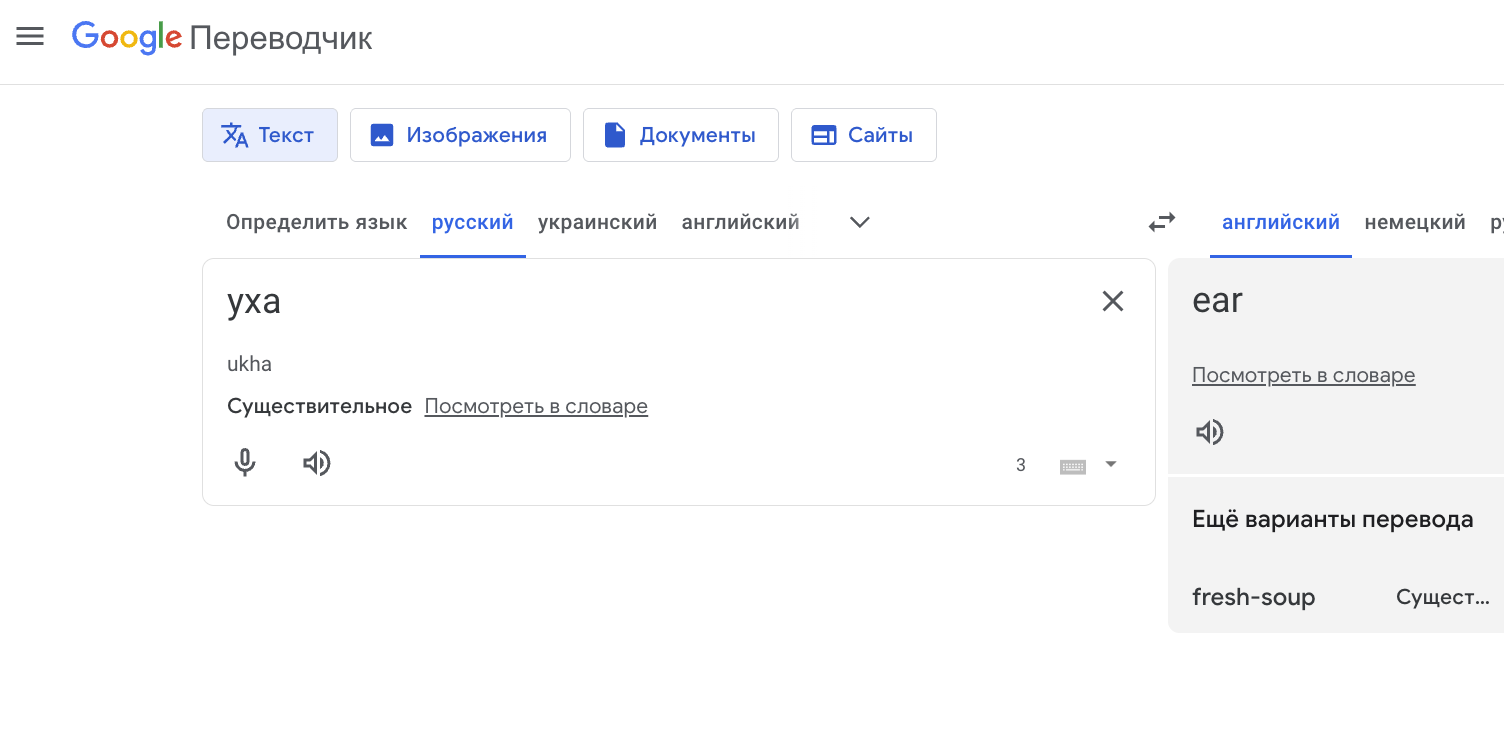This screenshot has height=740, width=1504.
Task: Start voice input with microphone icon
Action: pos(245,463)
